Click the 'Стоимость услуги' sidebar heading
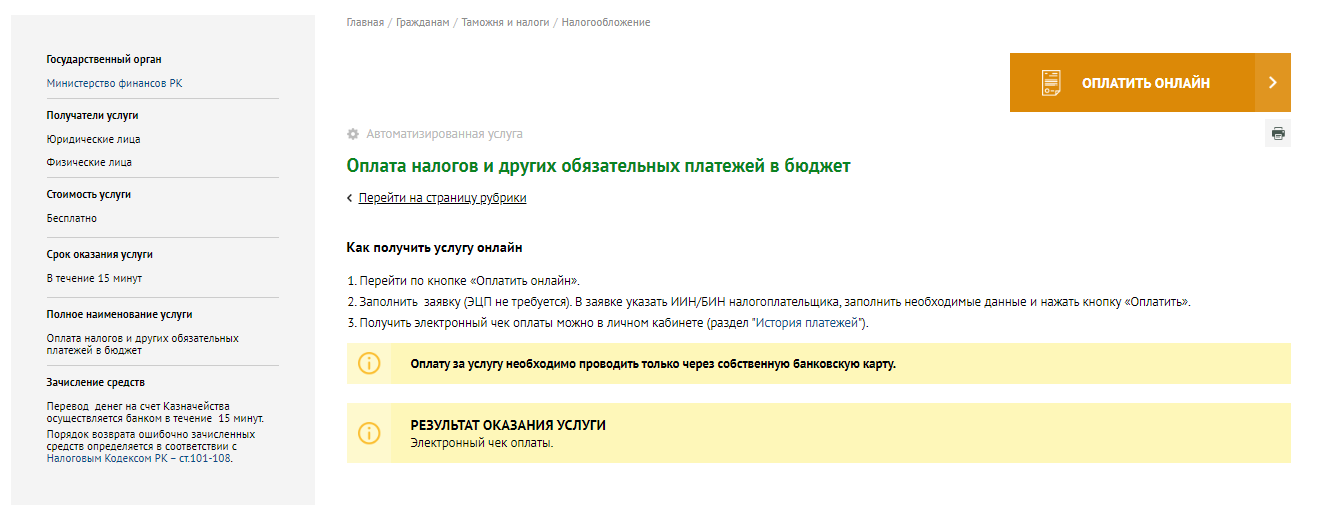 [x=89, y=195]
